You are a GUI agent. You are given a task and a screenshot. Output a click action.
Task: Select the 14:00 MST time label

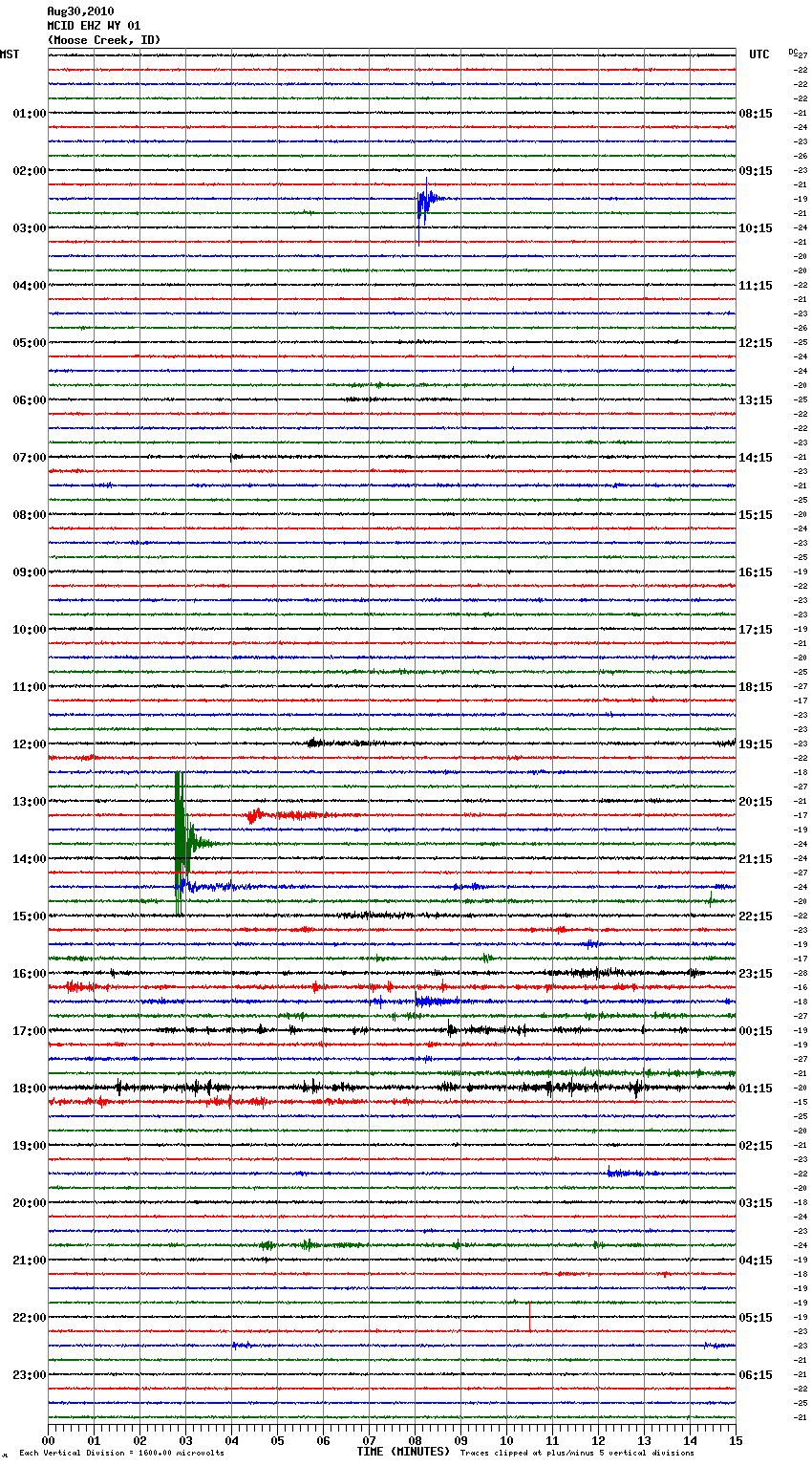tap(29, 858)
